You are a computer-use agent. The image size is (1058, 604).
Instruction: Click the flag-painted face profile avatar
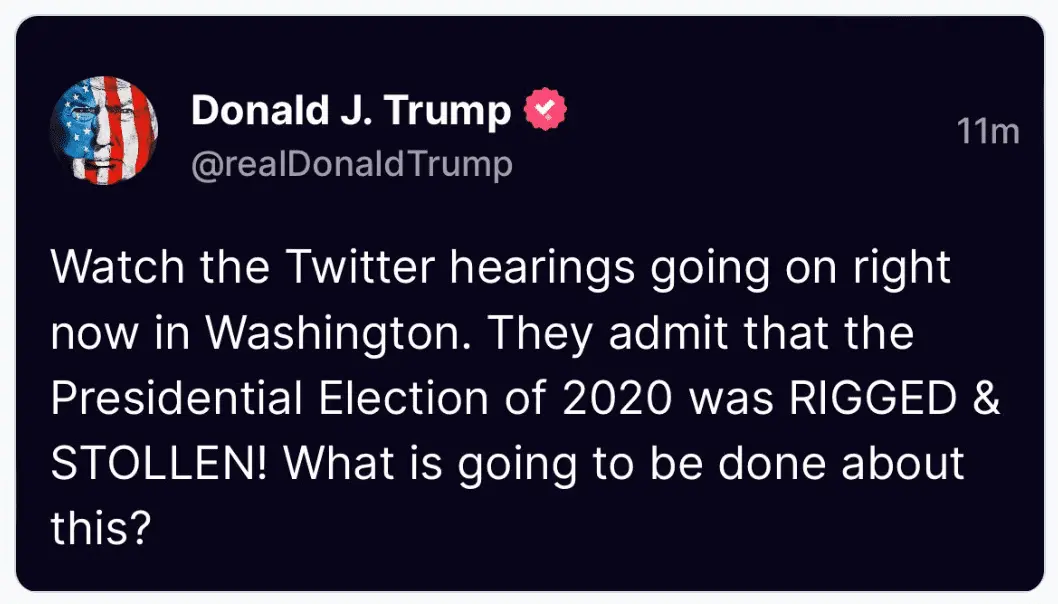pos(103,131)
